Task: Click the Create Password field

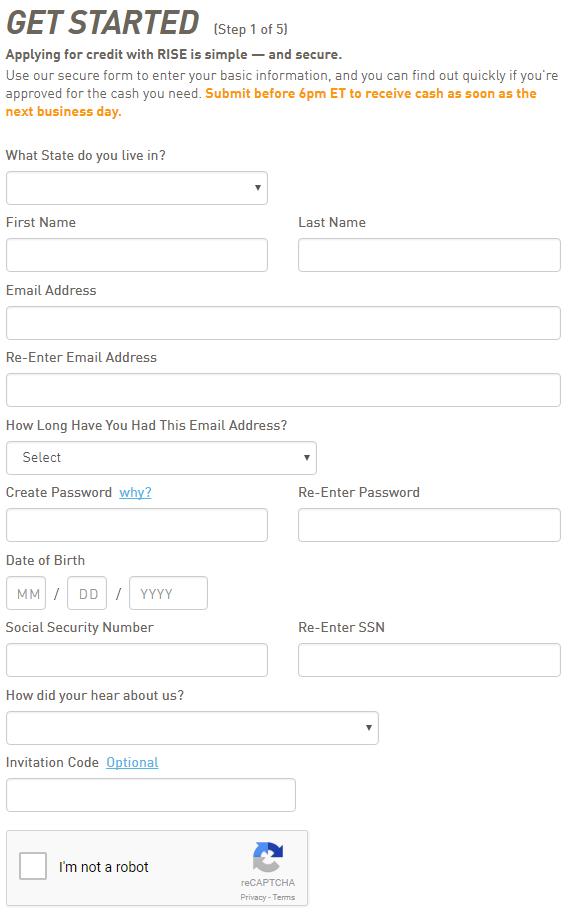Action: tap(137, 525)
